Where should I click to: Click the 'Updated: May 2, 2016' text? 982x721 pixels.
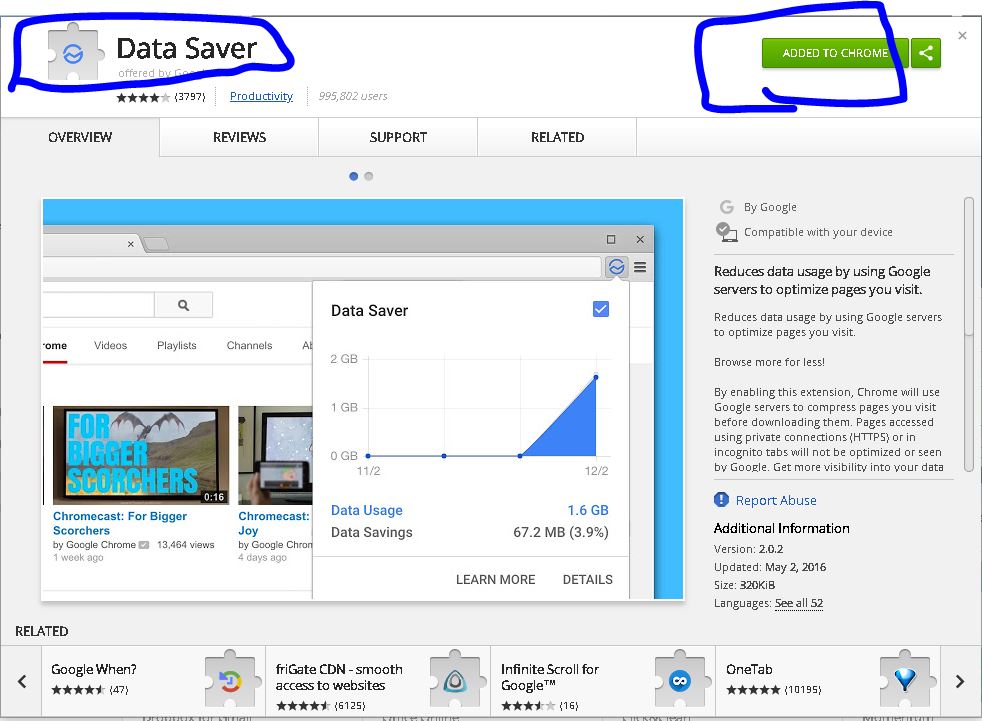tap(770, 568)
